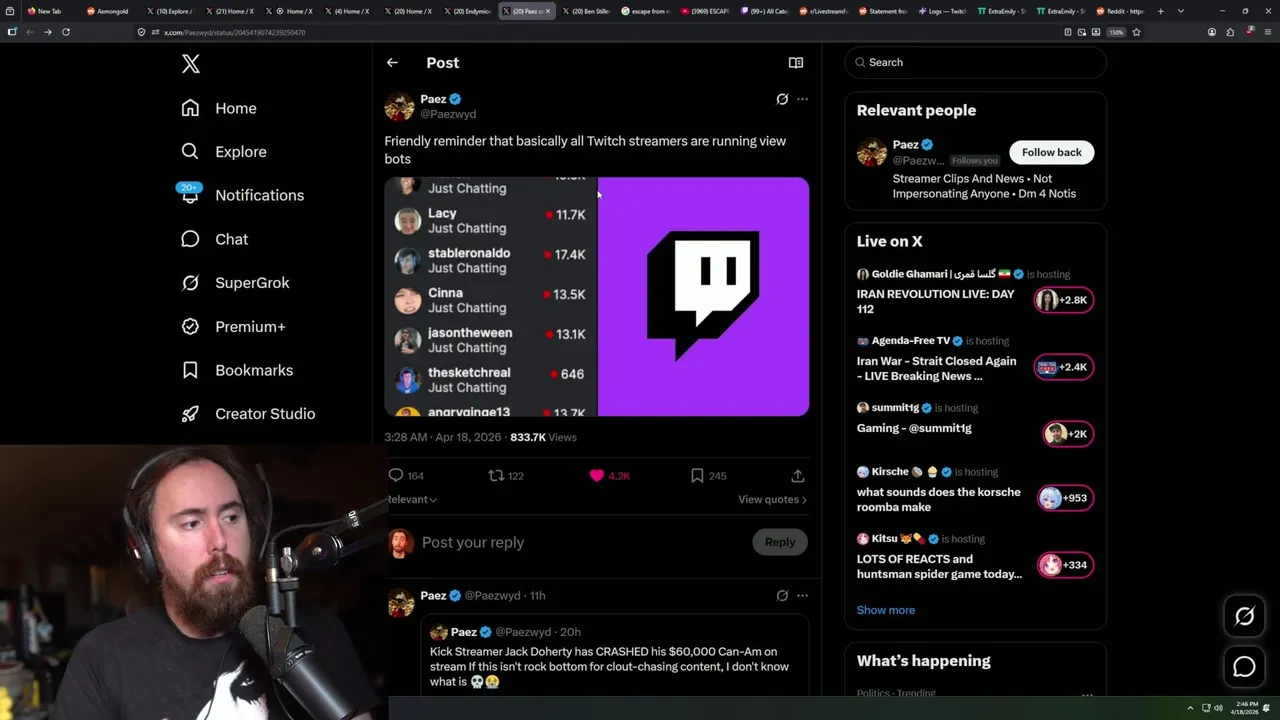Open a new browser tab
1280x720 pixels.
[1160, 11]
